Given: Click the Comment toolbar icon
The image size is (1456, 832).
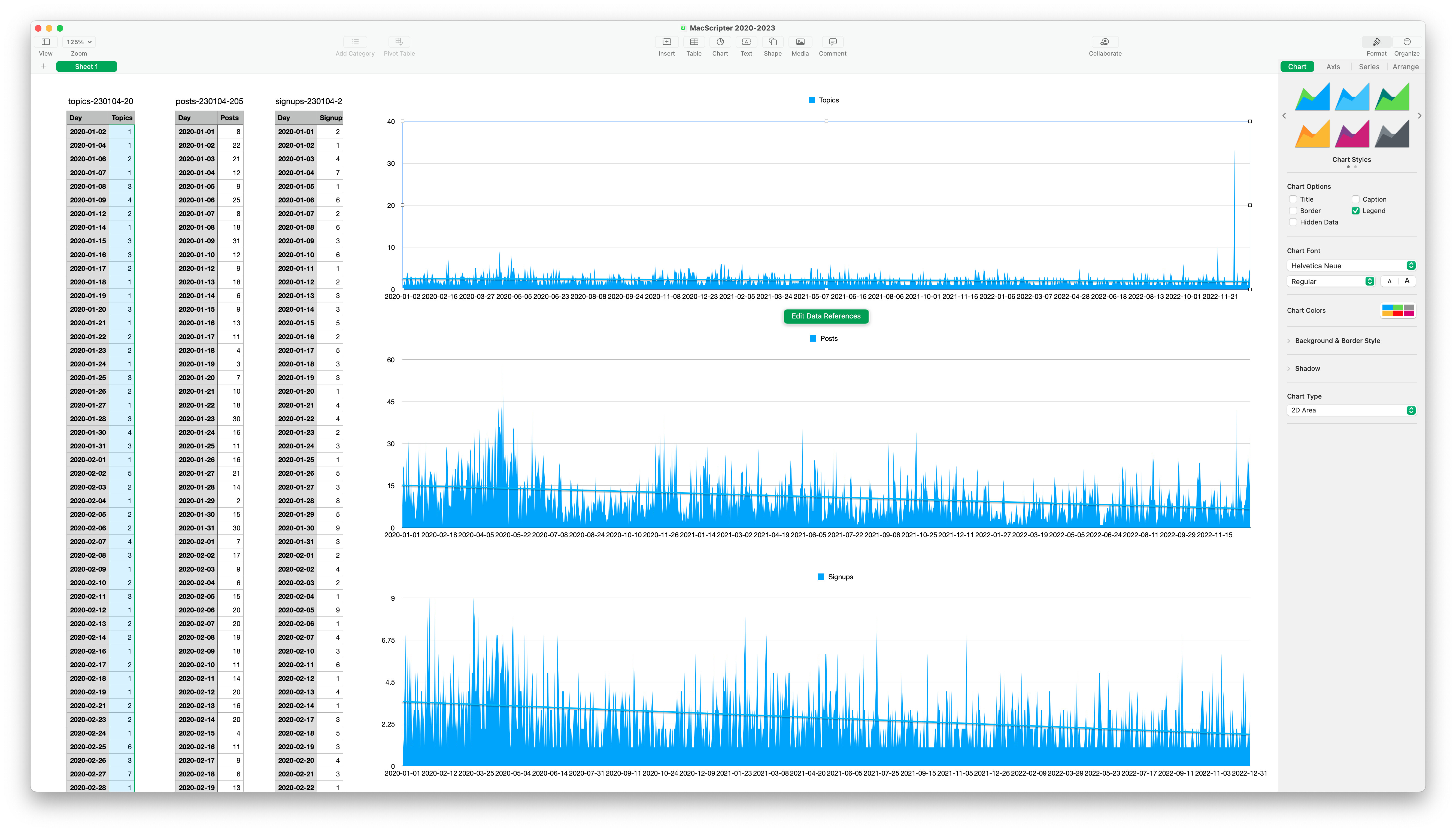Looking at the screenshot, I should click(x=833, y=42).
